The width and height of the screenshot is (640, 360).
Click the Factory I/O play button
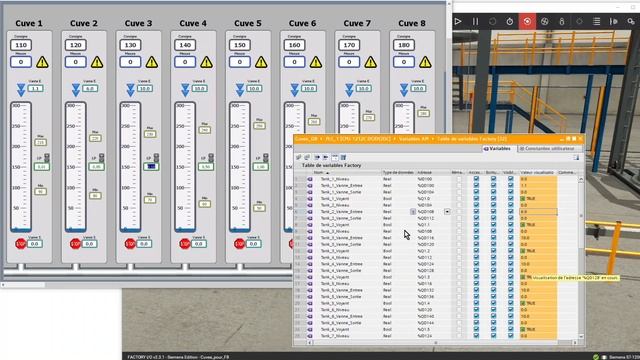458,21
